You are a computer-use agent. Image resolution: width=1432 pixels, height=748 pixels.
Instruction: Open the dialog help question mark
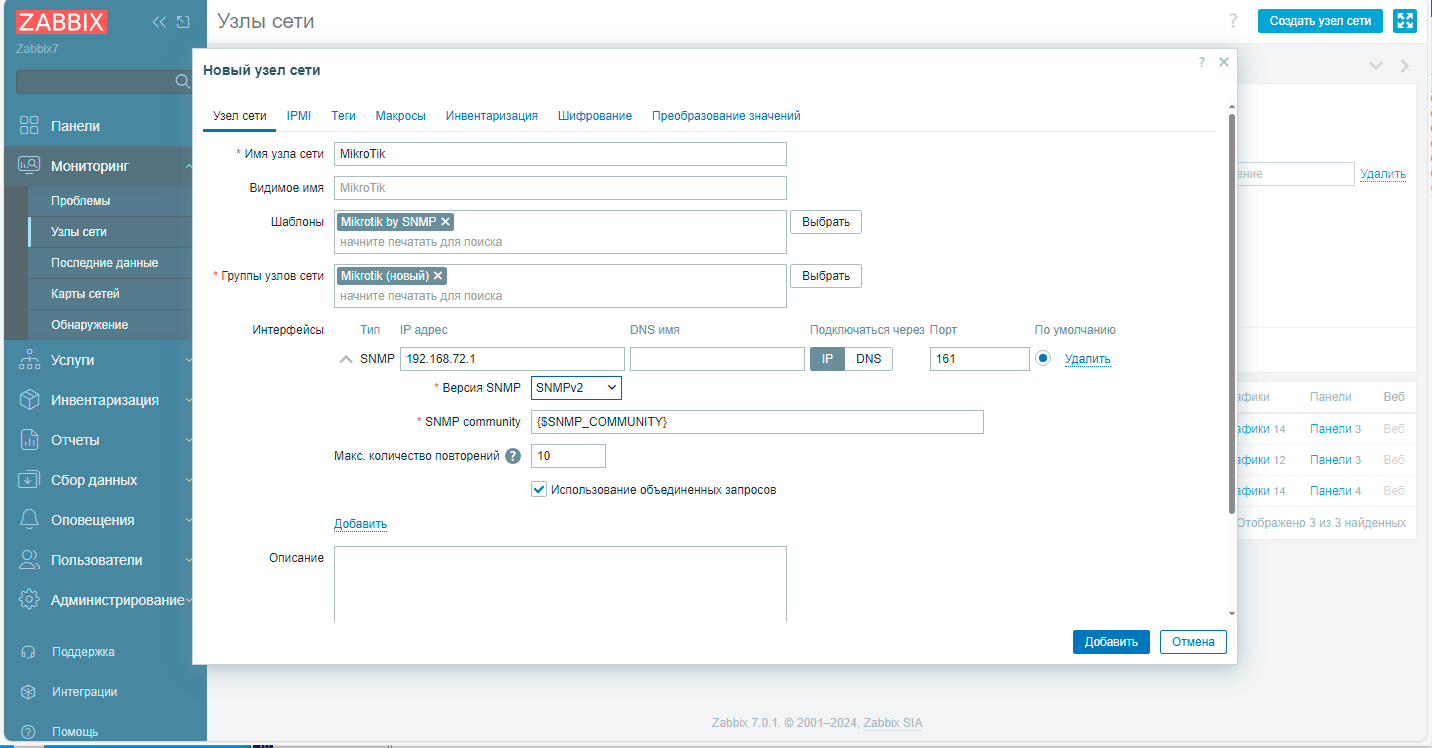pyautogui.click(x=1201, y=62)
